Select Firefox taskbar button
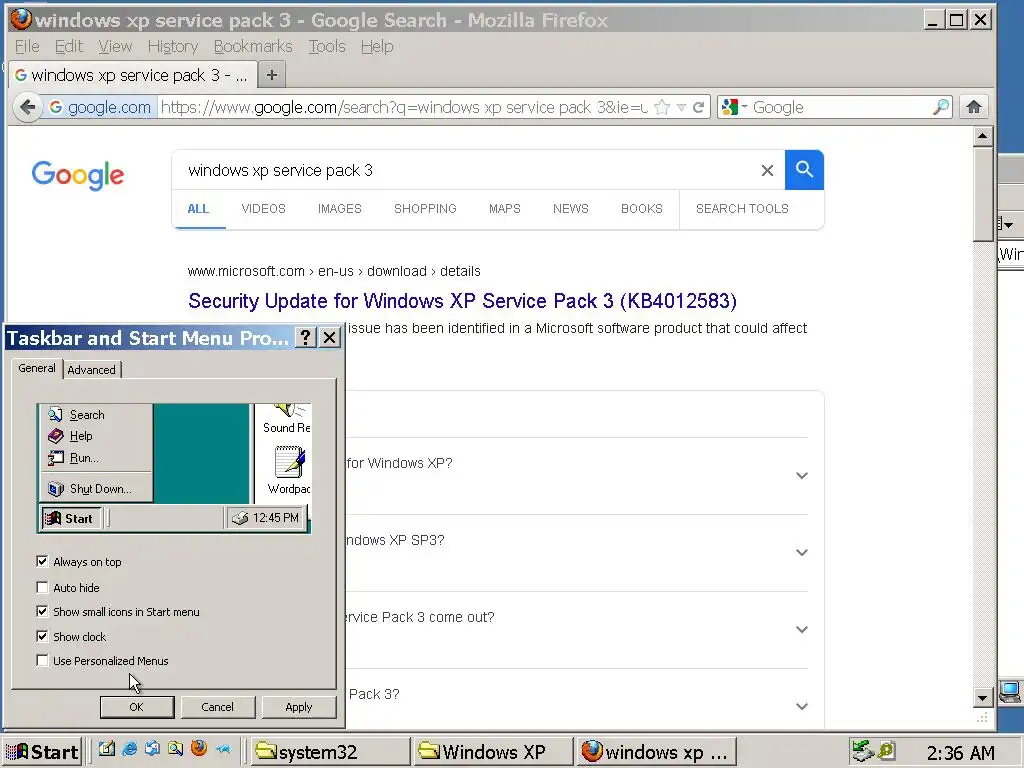 656,752
